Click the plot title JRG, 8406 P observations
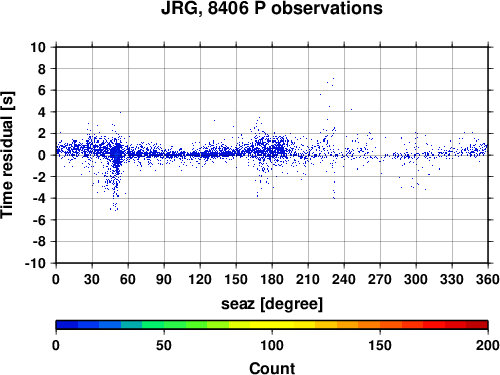The height and width of the screenshot is (375, 500). [x=272, y=9]
